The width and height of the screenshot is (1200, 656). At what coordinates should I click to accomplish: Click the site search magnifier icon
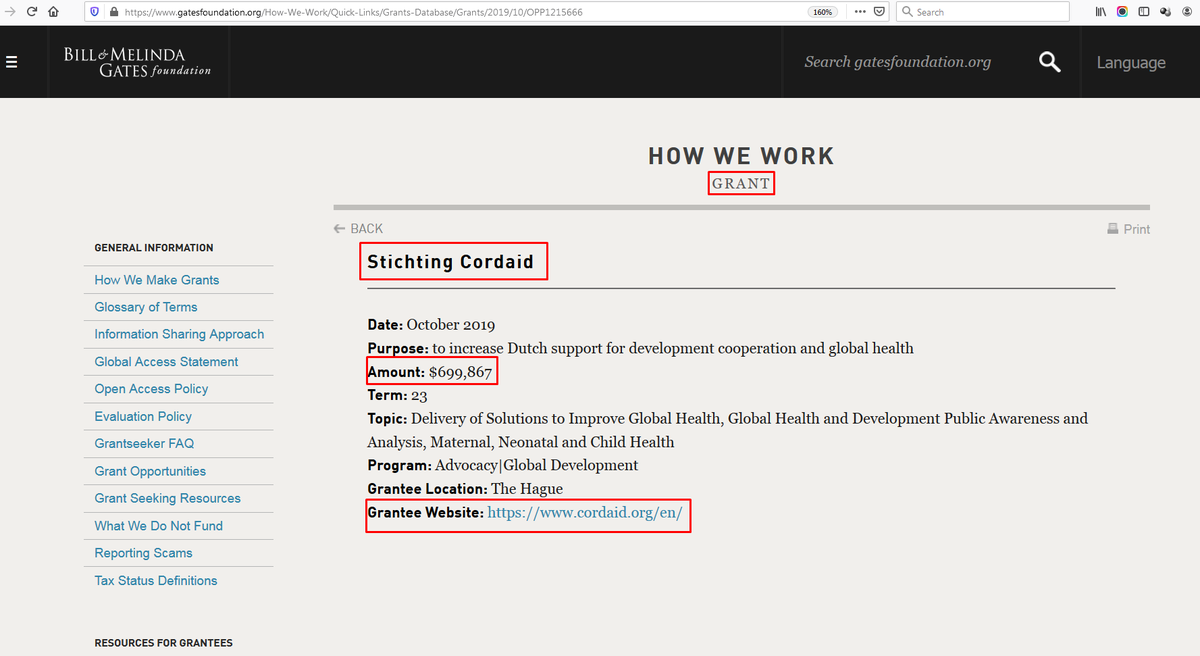(x=1049, y=62)
